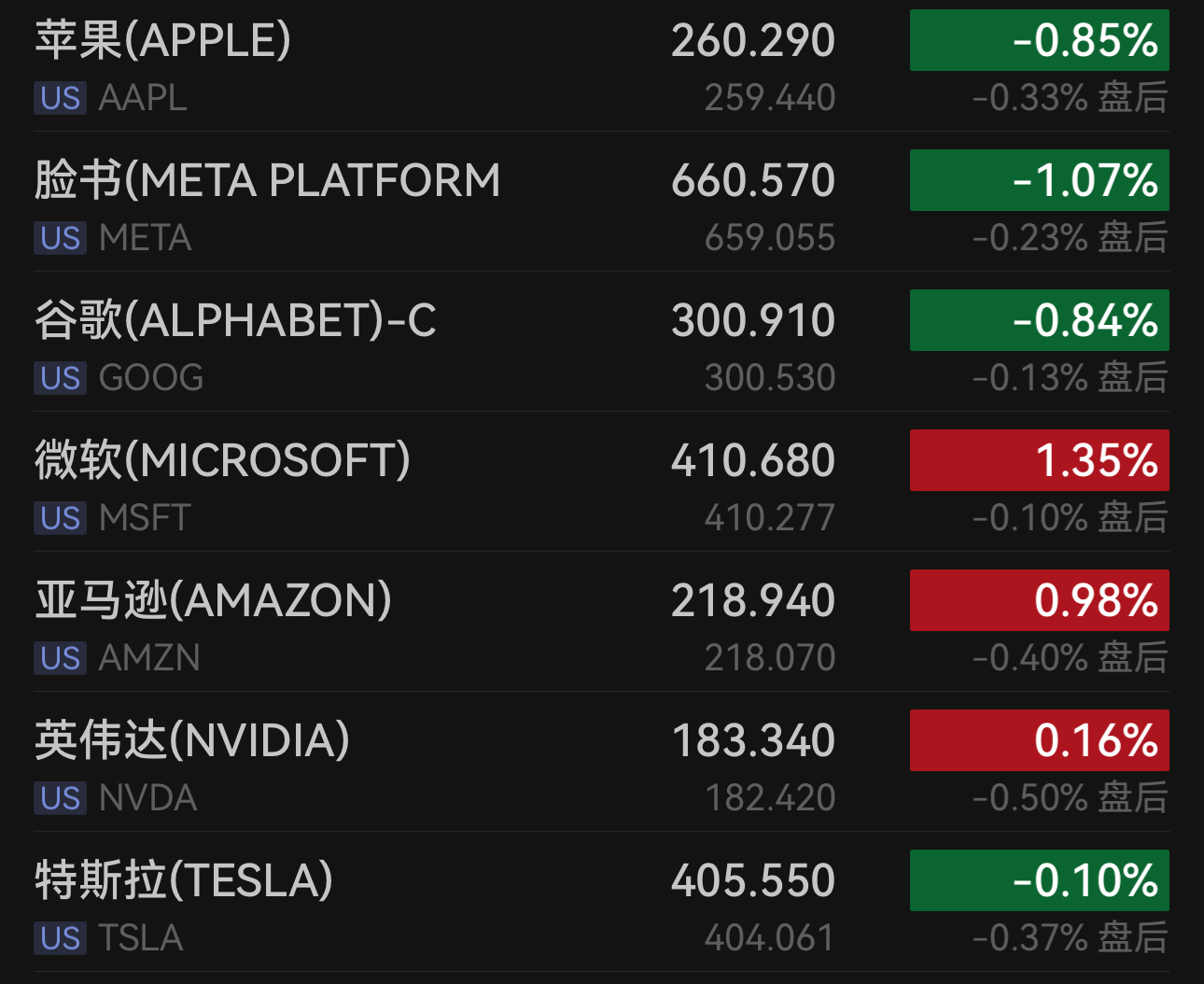Click the Apple -0.85% change badge

(x=1039, y=40)
